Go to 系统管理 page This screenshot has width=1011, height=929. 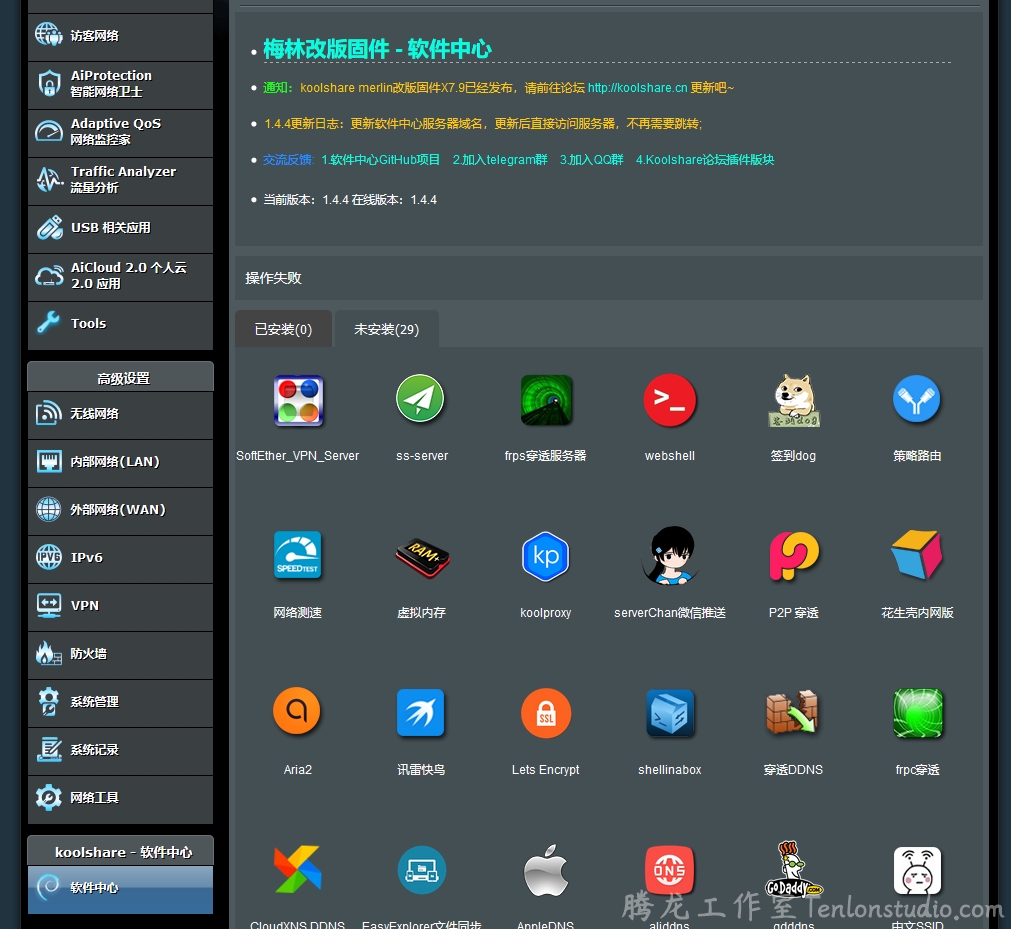coord(121,703)
